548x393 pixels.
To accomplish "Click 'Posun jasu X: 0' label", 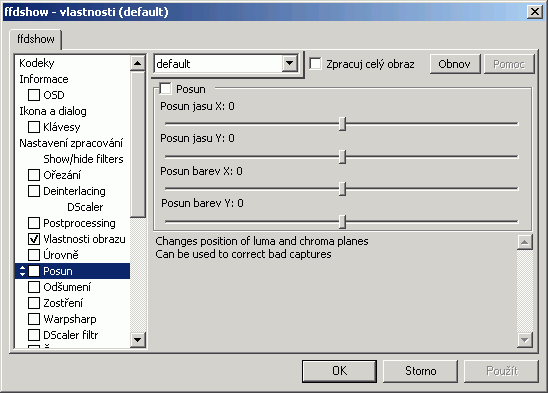I will click(x=197, y=106).
